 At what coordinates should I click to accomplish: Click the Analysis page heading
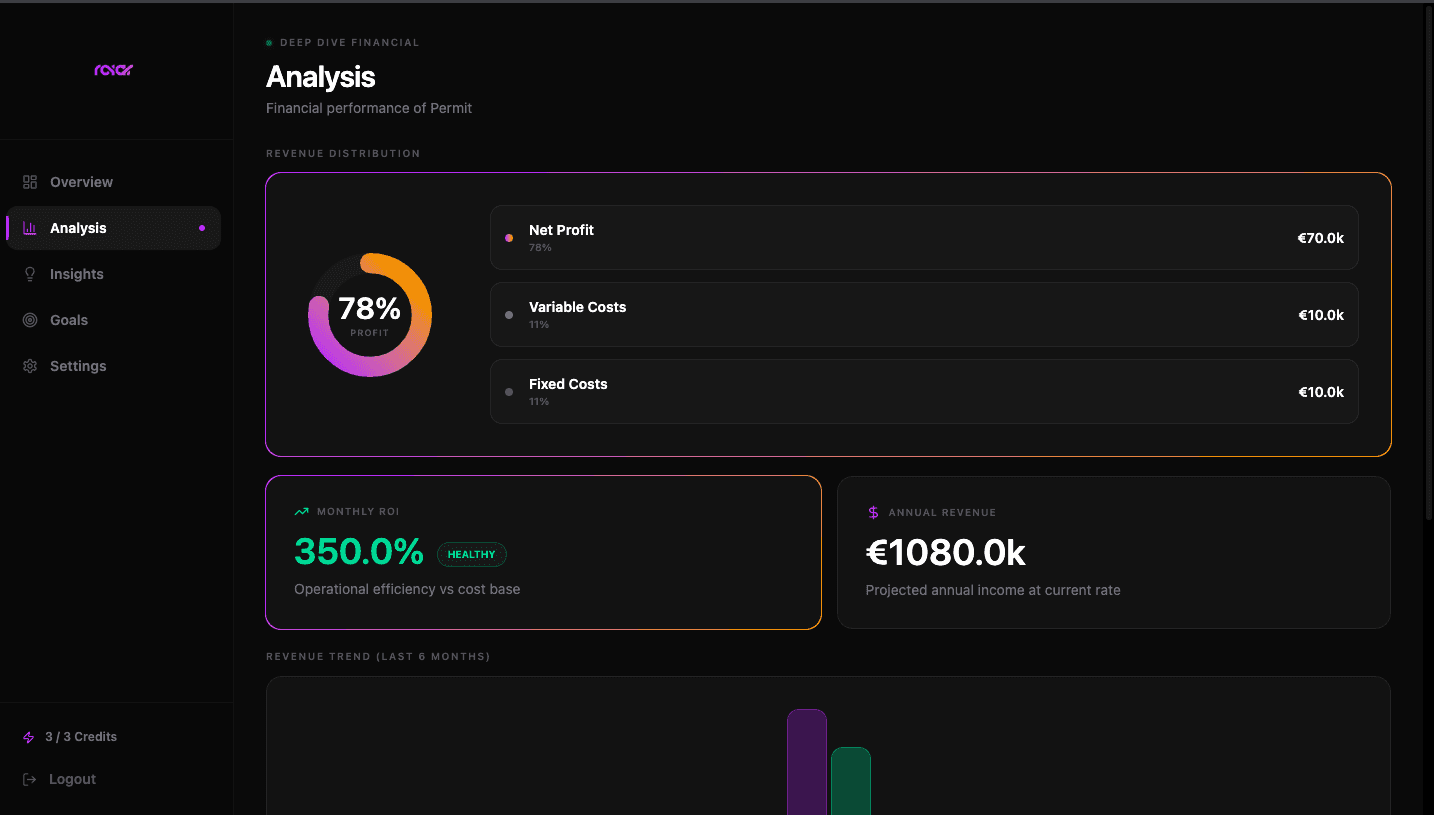(321, 77)
